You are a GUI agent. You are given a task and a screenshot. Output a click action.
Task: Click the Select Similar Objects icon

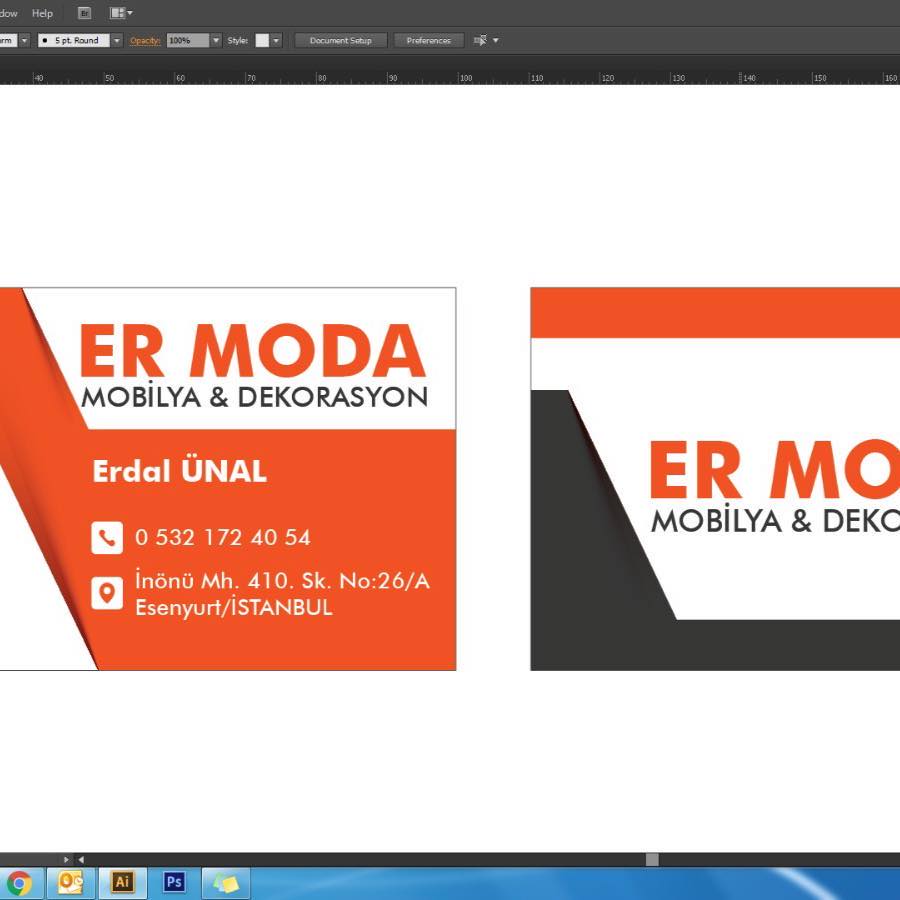point(480,40)
